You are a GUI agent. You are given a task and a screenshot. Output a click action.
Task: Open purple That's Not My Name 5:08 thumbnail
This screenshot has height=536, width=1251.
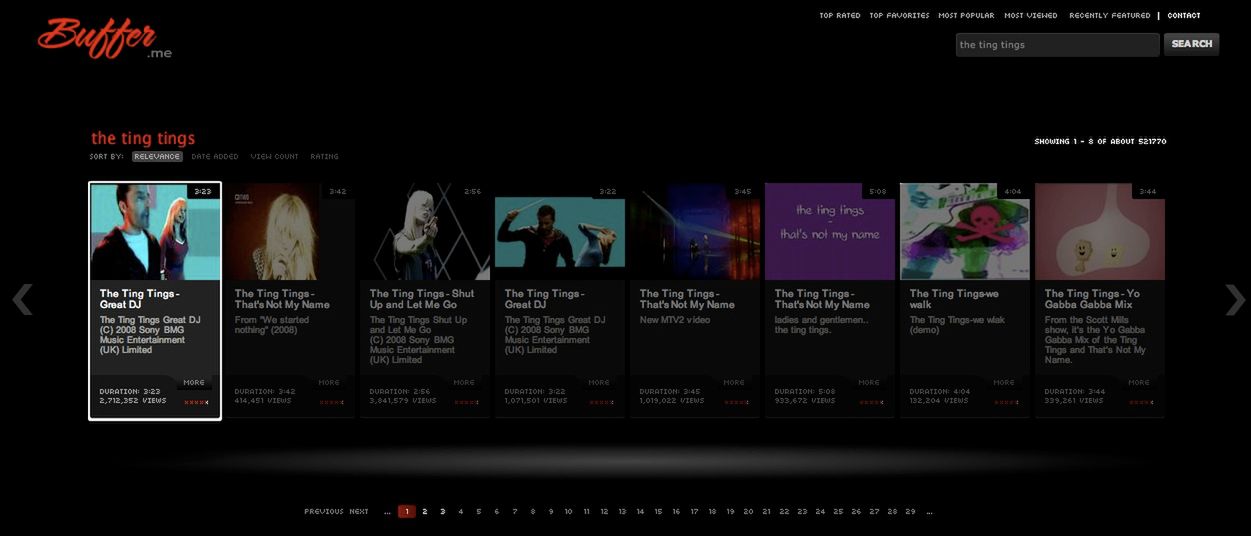coord(830,231)
